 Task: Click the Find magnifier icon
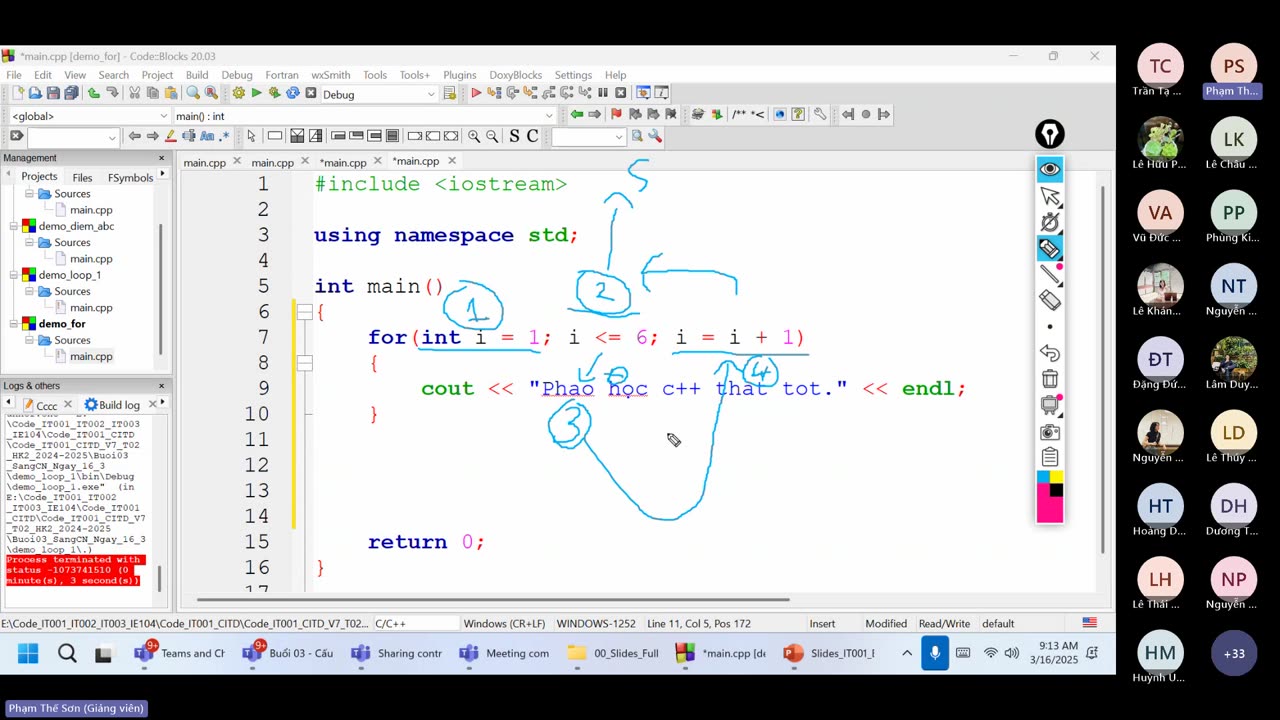click(x=193, y=93)
